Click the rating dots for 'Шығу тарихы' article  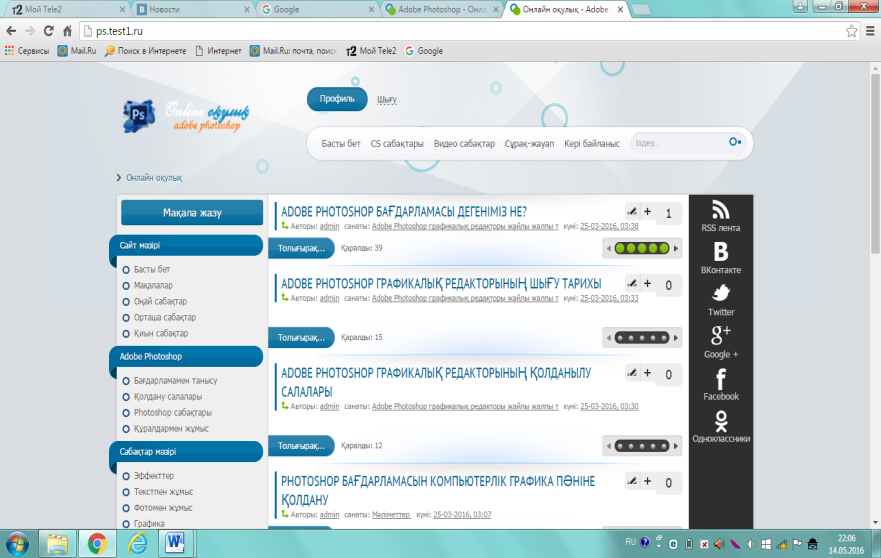642,338
